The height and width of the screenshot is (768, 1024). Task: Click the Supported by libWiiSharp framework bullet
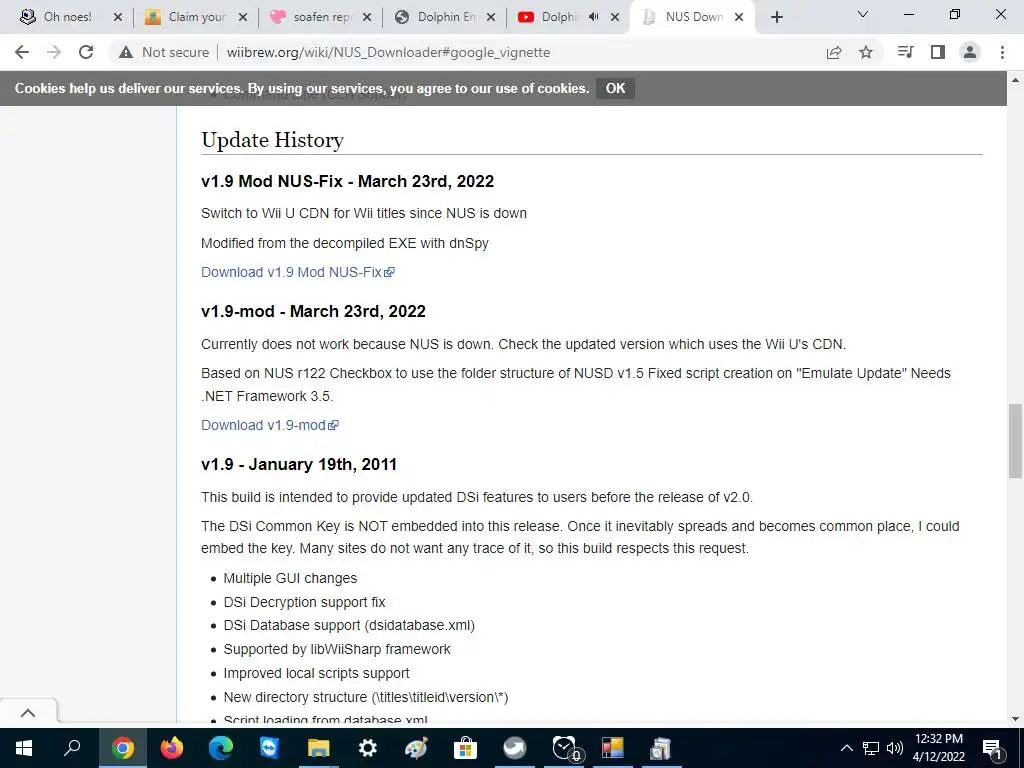337,649
